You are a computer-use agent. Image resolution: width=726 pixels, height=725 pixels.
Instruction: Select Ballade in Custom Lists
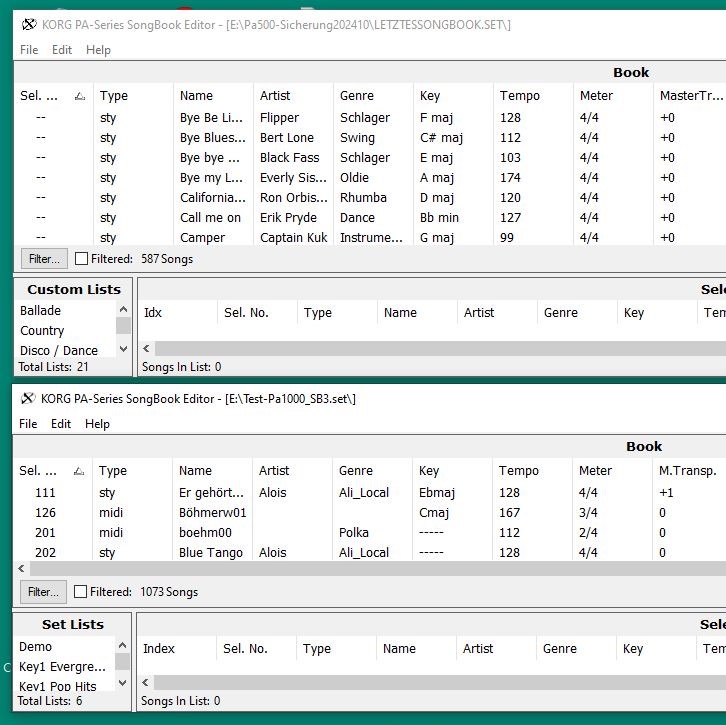coord(40,310)
